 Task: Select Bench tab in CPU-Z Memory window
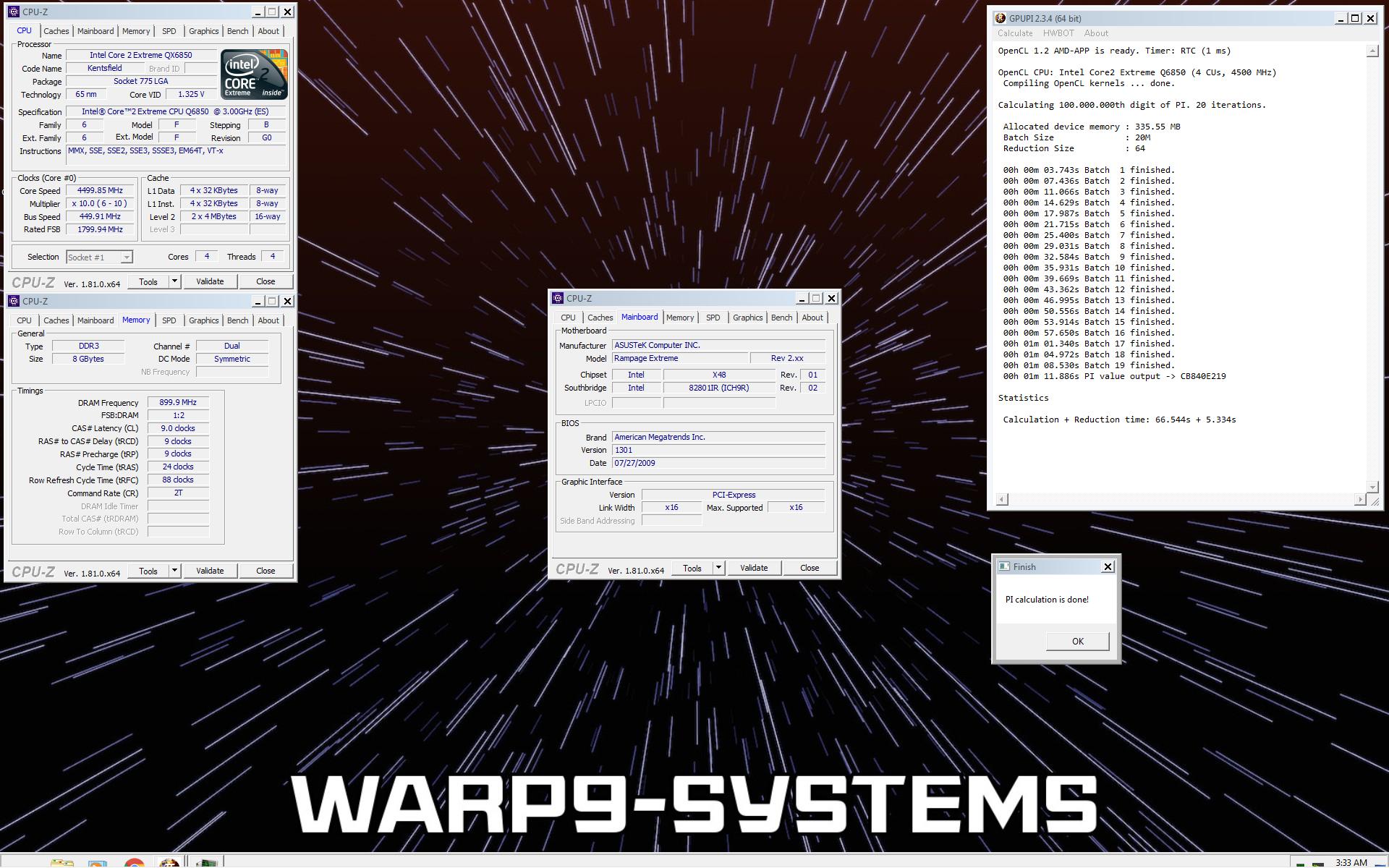point(237,320)
